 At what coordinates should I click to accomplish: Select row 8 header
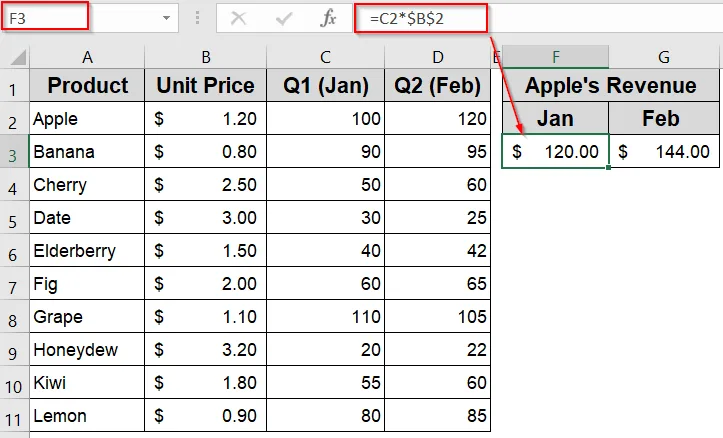tap(15, 316)
